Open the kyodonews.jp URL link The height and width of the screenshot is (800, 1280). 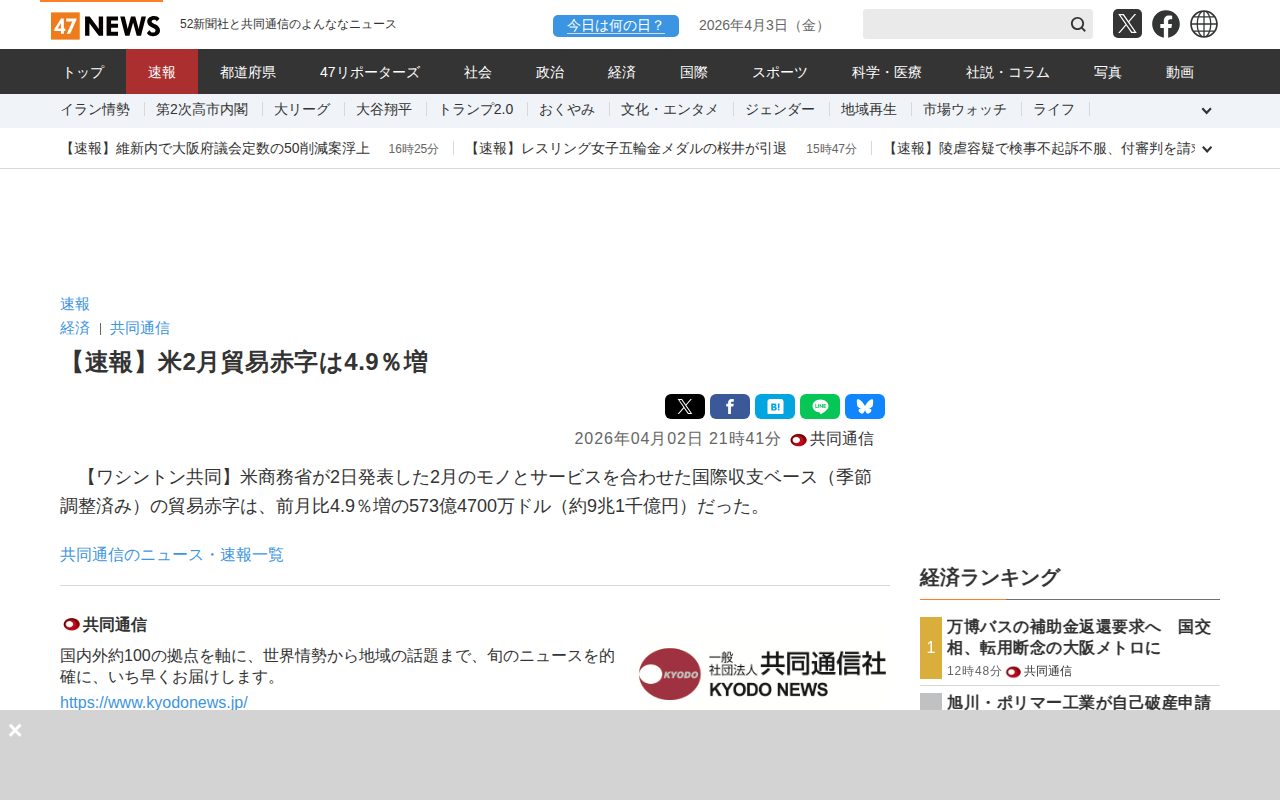coord(154,702)
